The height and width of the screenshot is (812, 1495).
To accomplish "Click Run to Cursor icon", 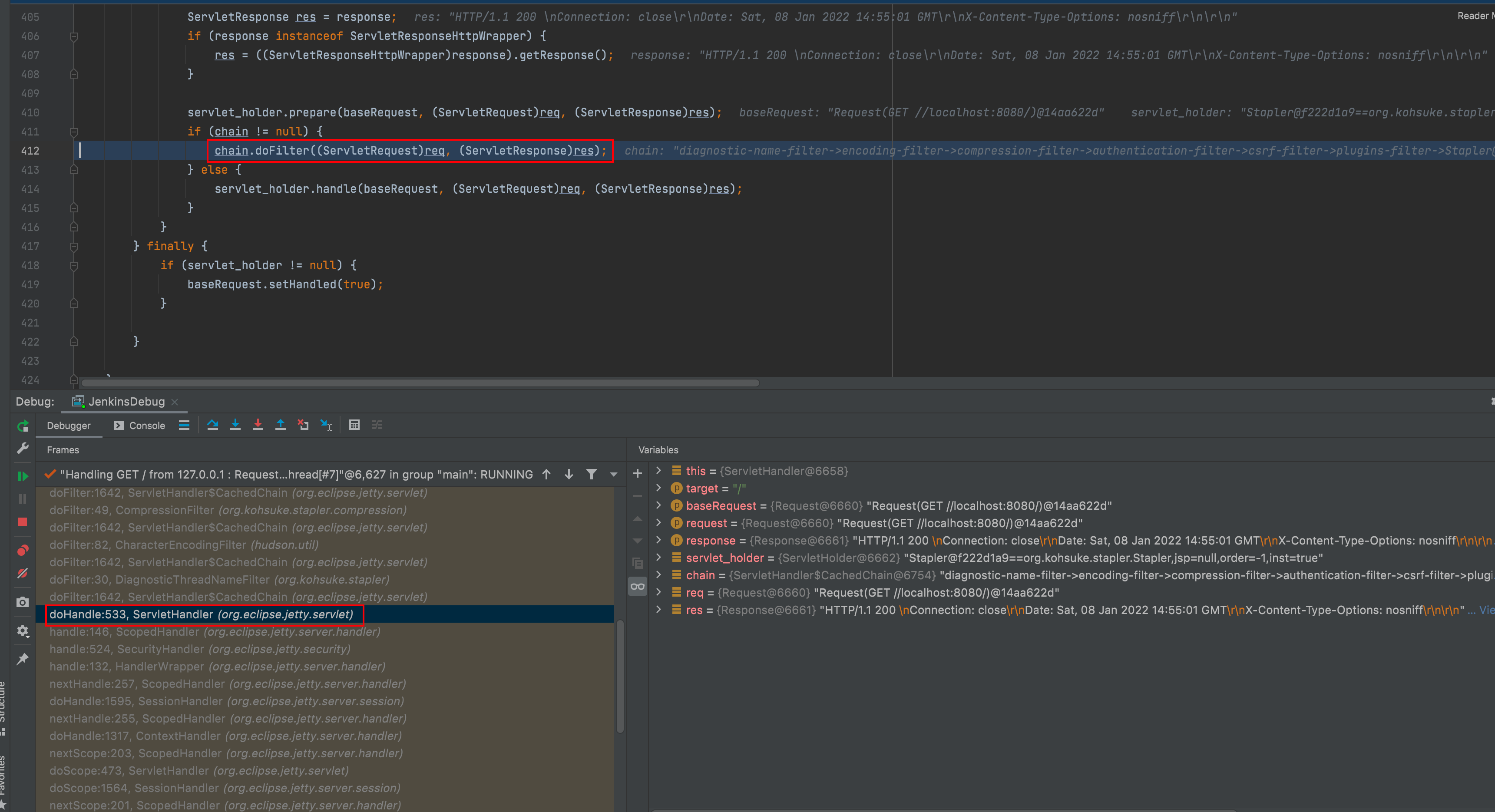I will click(326, 425).
